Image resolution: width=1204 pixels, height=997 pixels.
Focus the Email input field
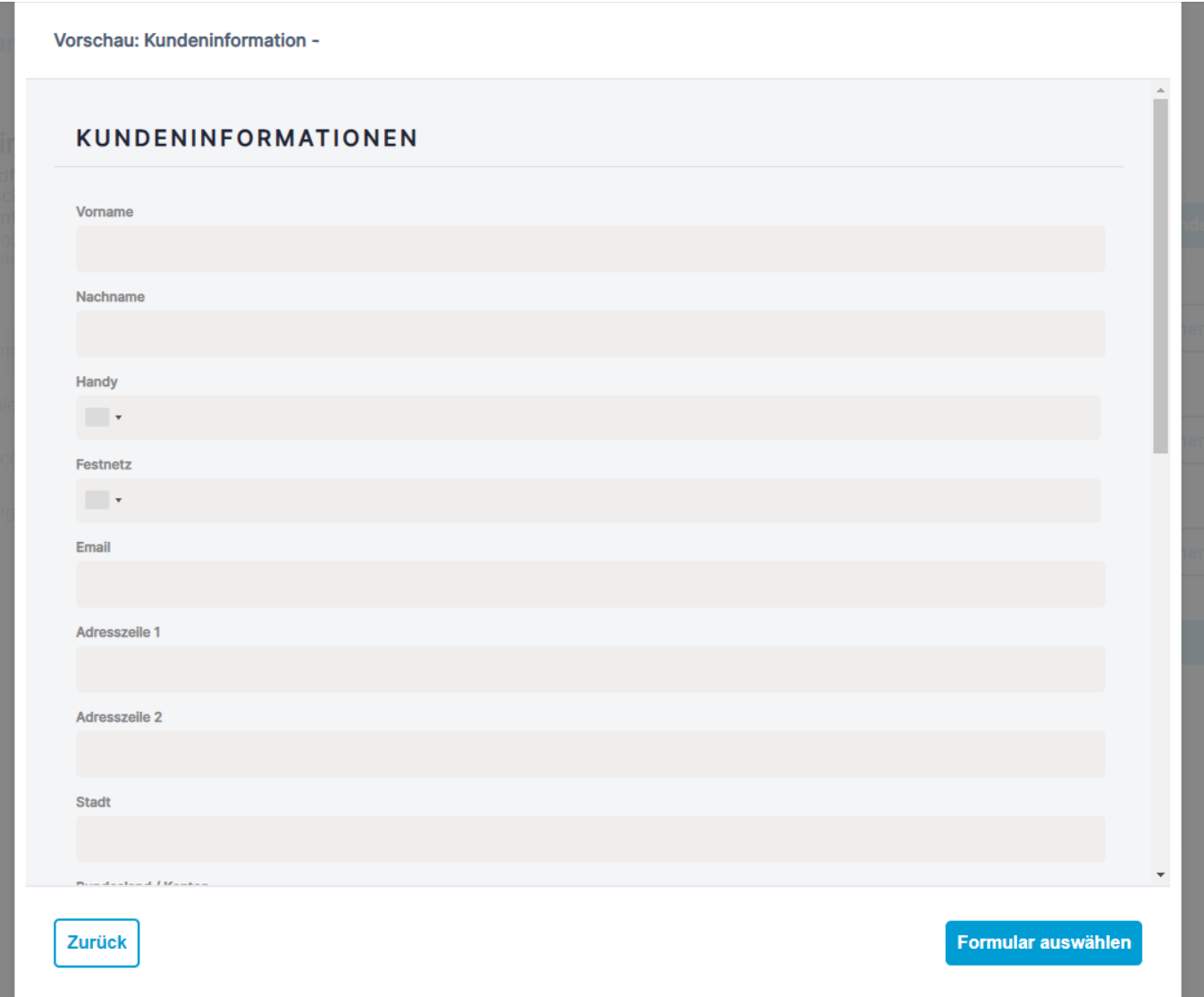590,584
